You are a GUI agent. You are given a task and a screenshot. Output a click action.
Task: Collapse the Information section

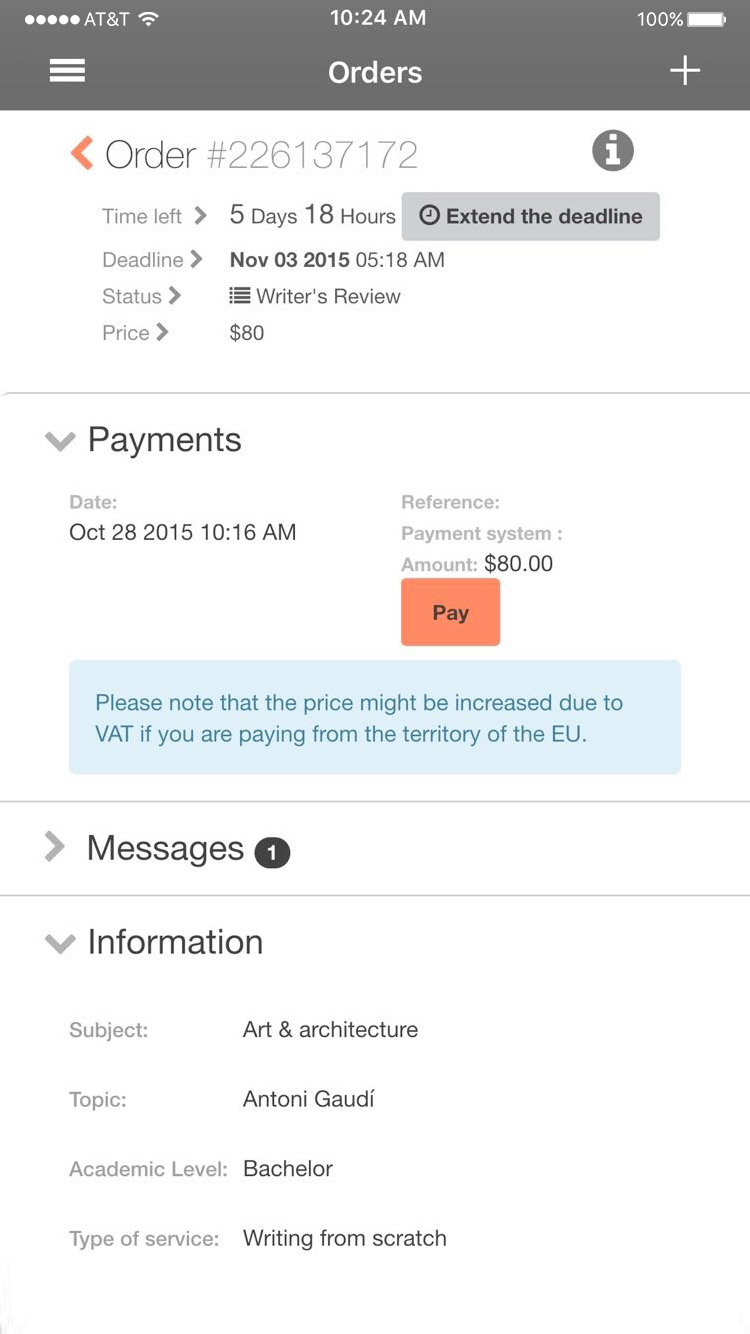[60, 943]
